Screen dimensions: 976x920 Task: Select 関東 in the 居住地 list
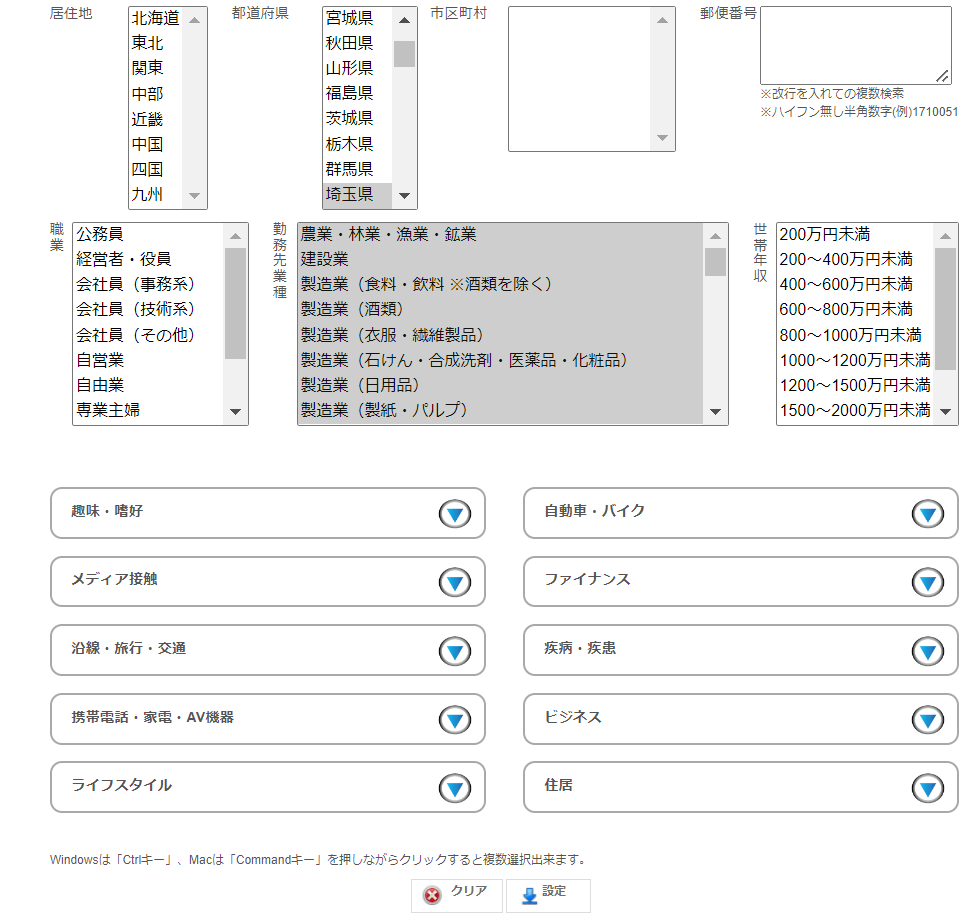click(148, 68)
